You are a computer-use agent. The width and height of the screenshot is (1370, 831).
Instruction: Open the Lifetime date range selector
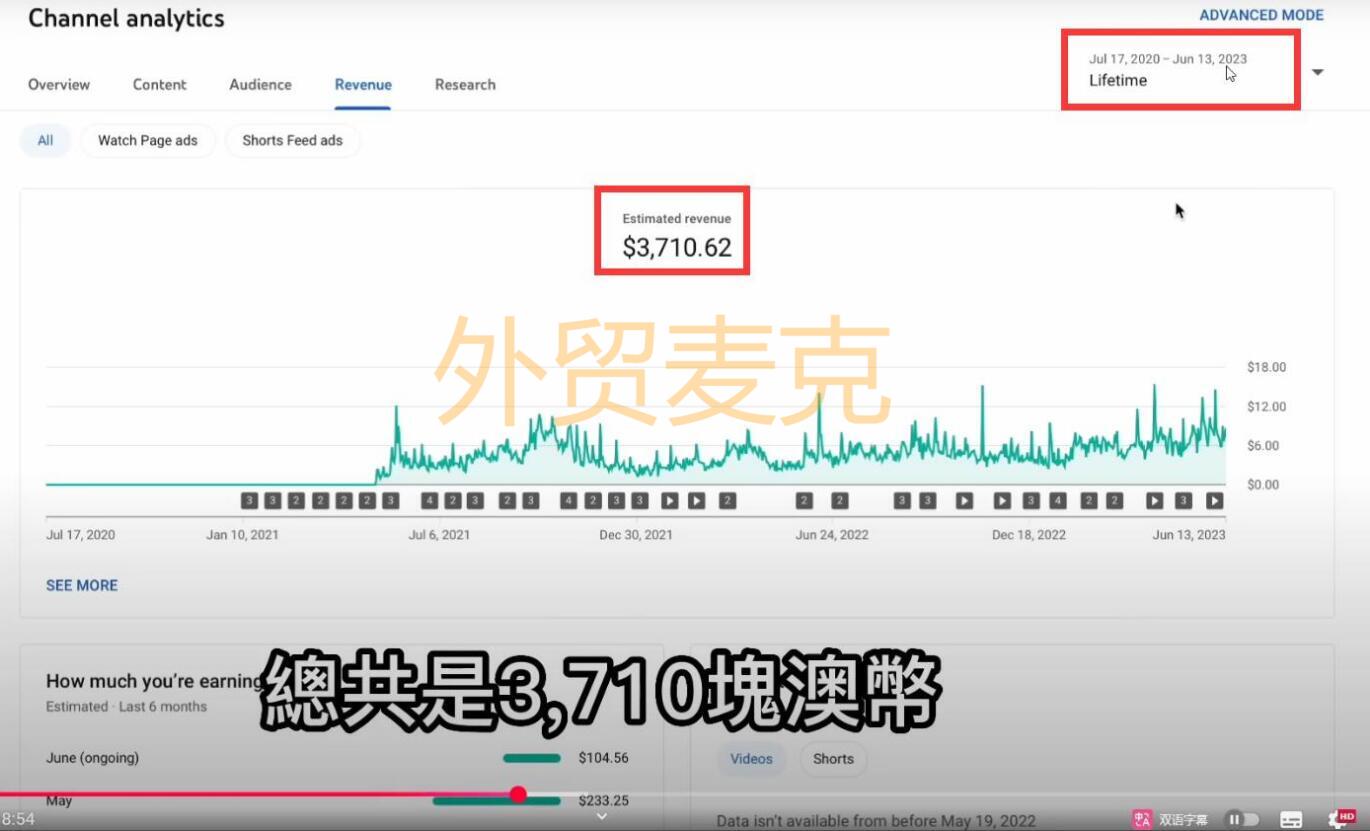point(1180,70)
